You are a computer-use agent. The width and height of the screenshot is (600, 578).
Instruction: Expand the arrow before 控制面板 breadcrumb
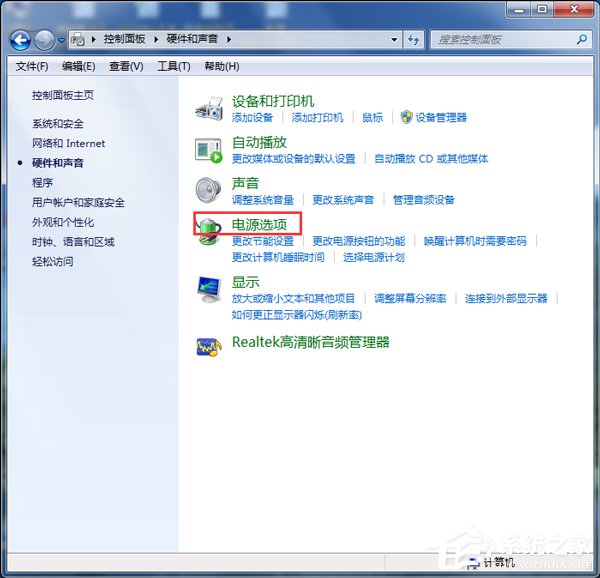[94, 39]
